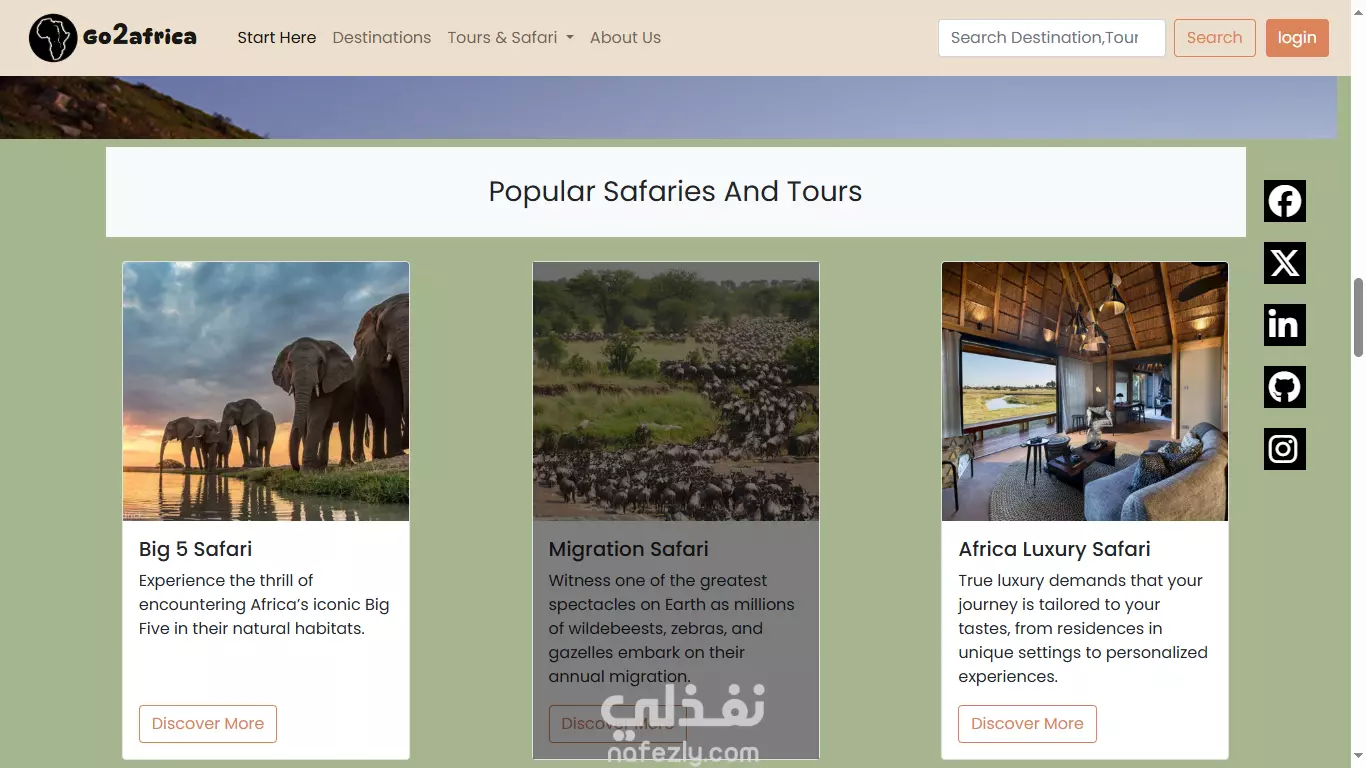Select the Africa Luxury Safari card title
This screenshot has width=1366, height=768.
[x=1055, y=549]
